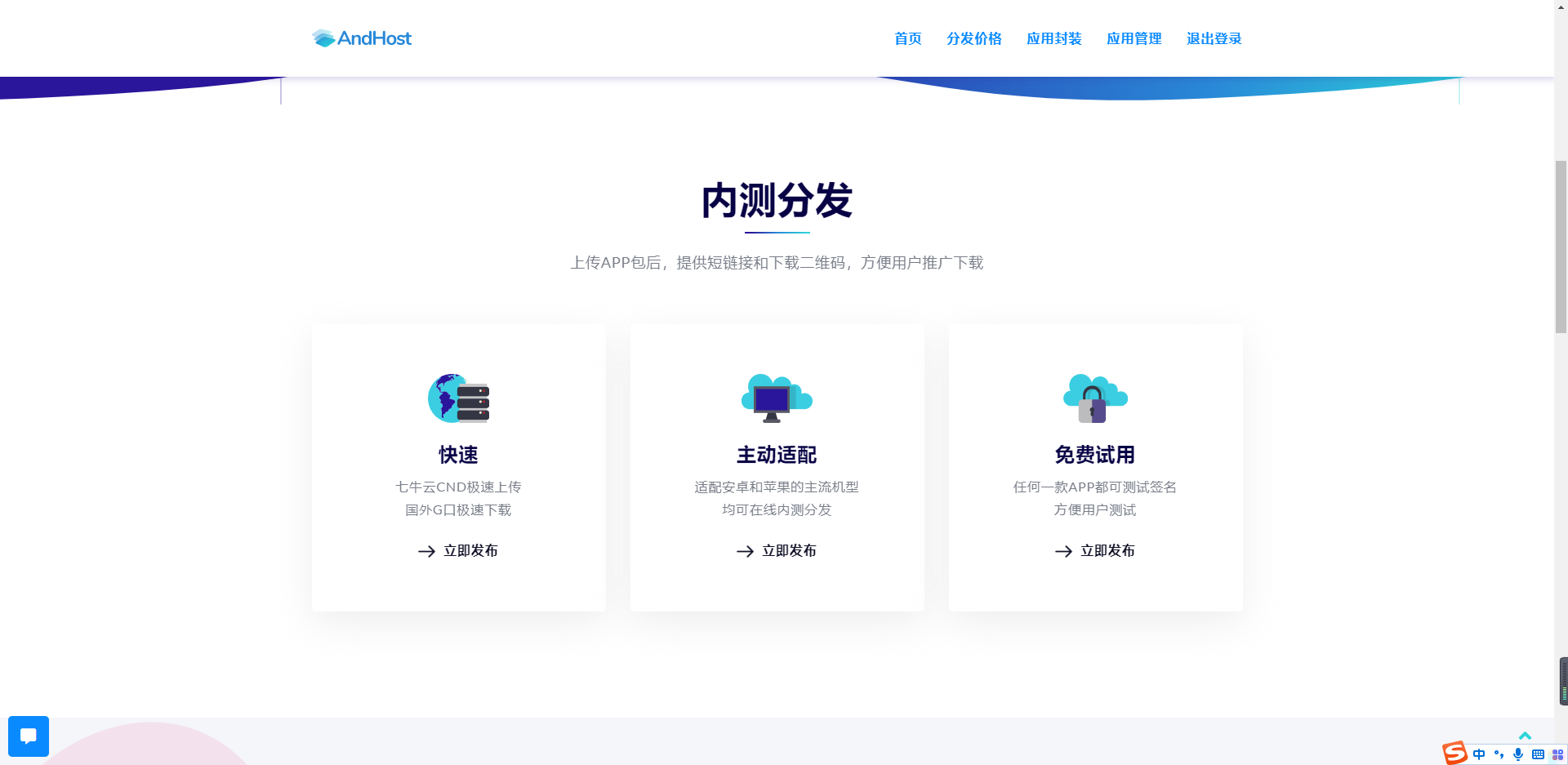Click 退出登录 to log out
1568x765 pixels.
(x=1214, y=38)
